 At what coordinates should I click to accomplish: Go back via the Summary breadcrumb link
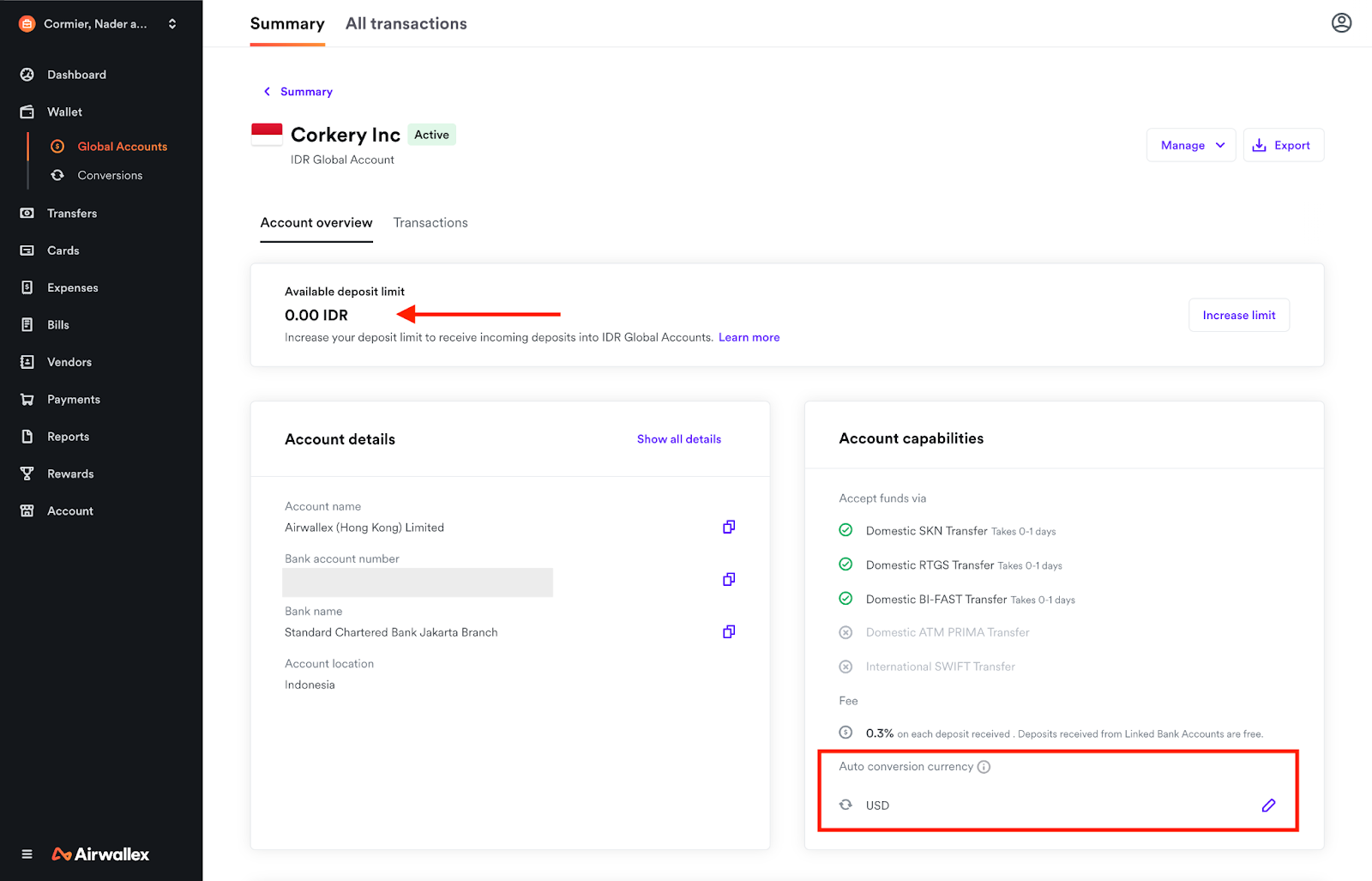point(306,92)
